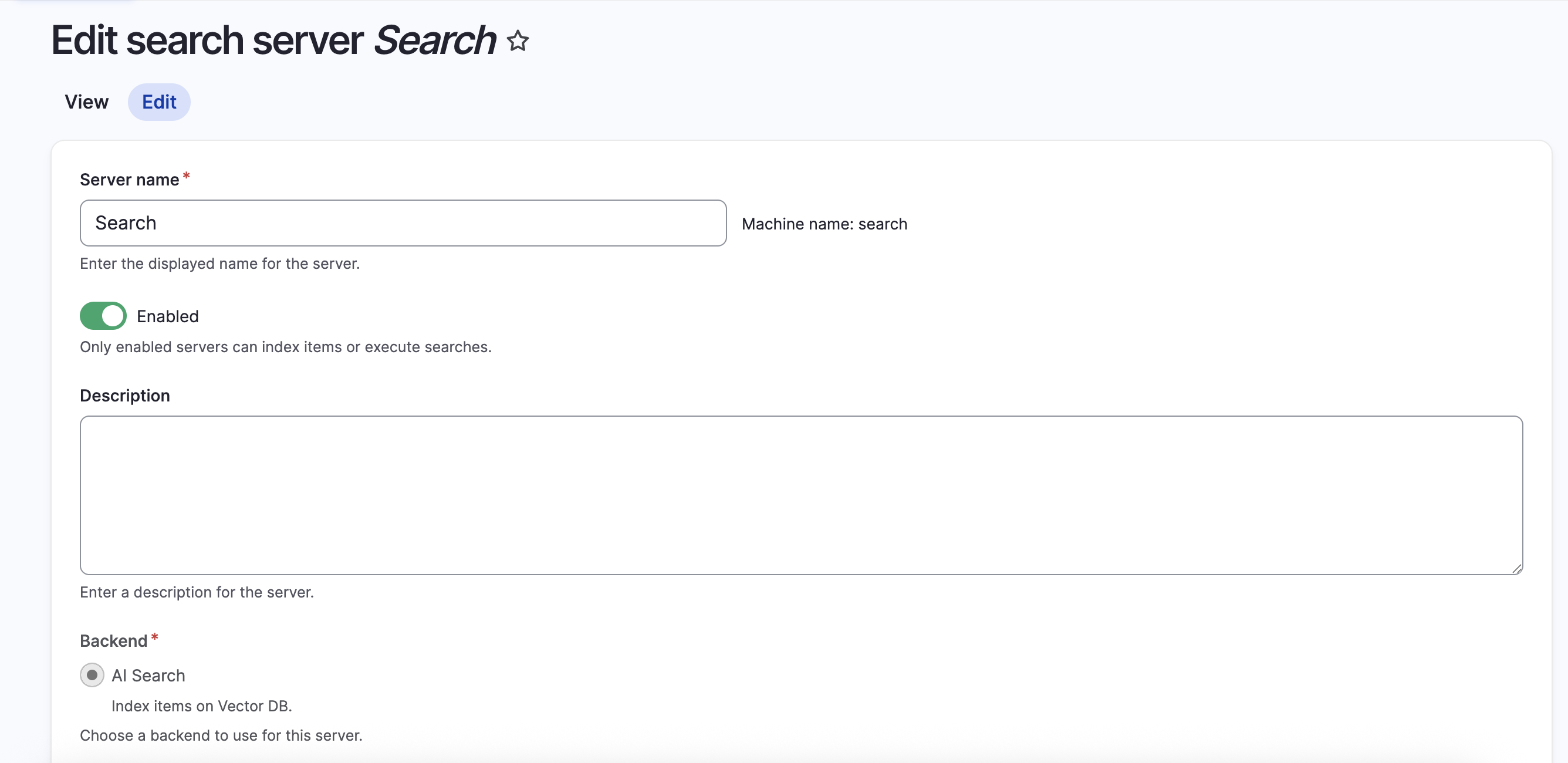Click the Description label
Viewport: 1568px width, 763px height.
click(x=124, y=395)
